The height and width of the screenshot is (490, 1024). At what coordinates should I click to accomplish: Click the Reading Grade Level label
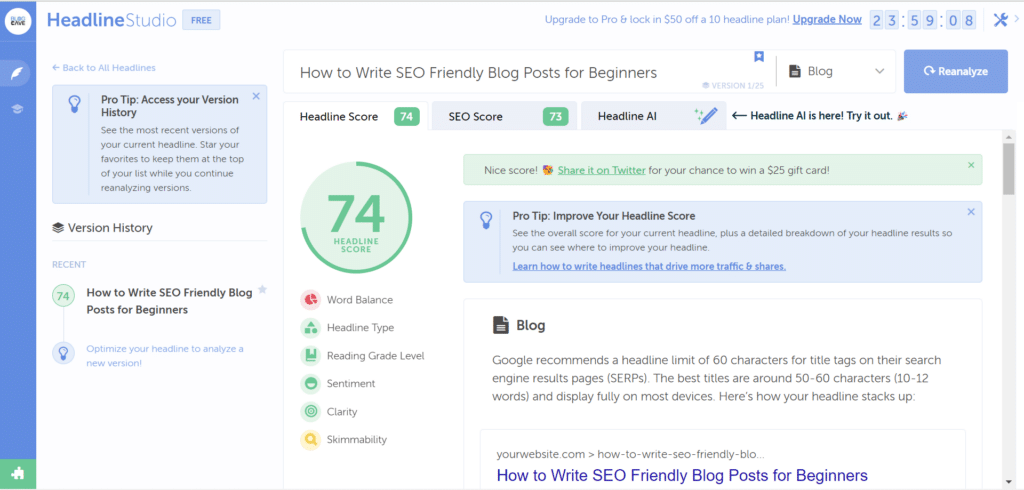click(376, 356)
